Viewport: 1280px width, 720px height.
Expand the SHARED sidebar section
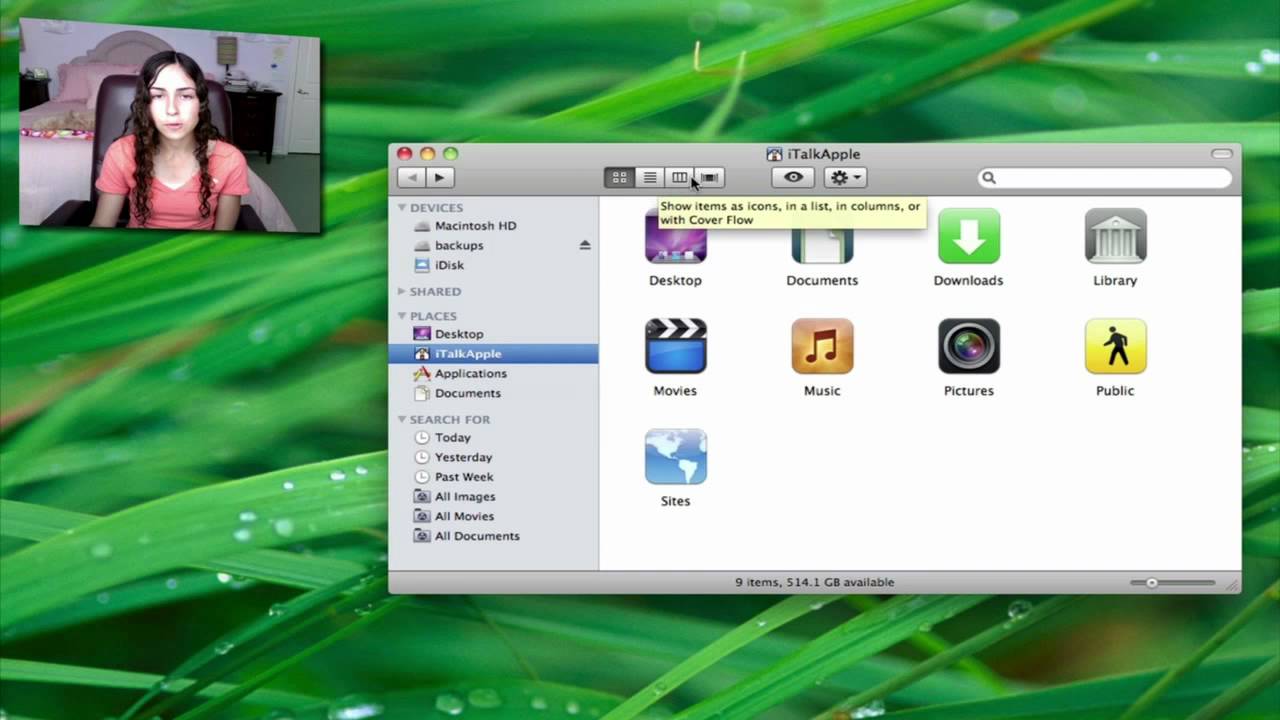[402, 291]
